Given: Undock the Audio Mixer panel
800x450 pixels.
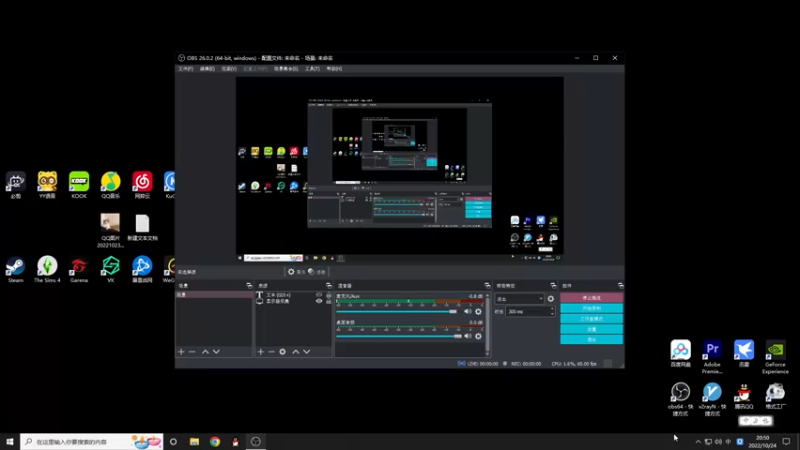Looking at the screenshot, I should (487, 286).
